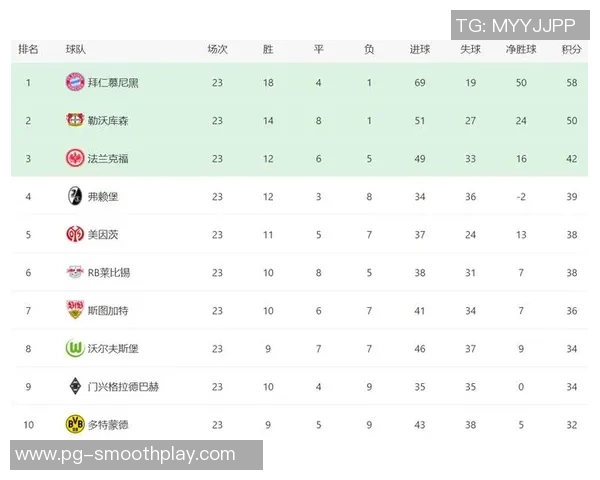Click the 排名 column header
This screenshot has height=480, width=600.
[29, 48]
